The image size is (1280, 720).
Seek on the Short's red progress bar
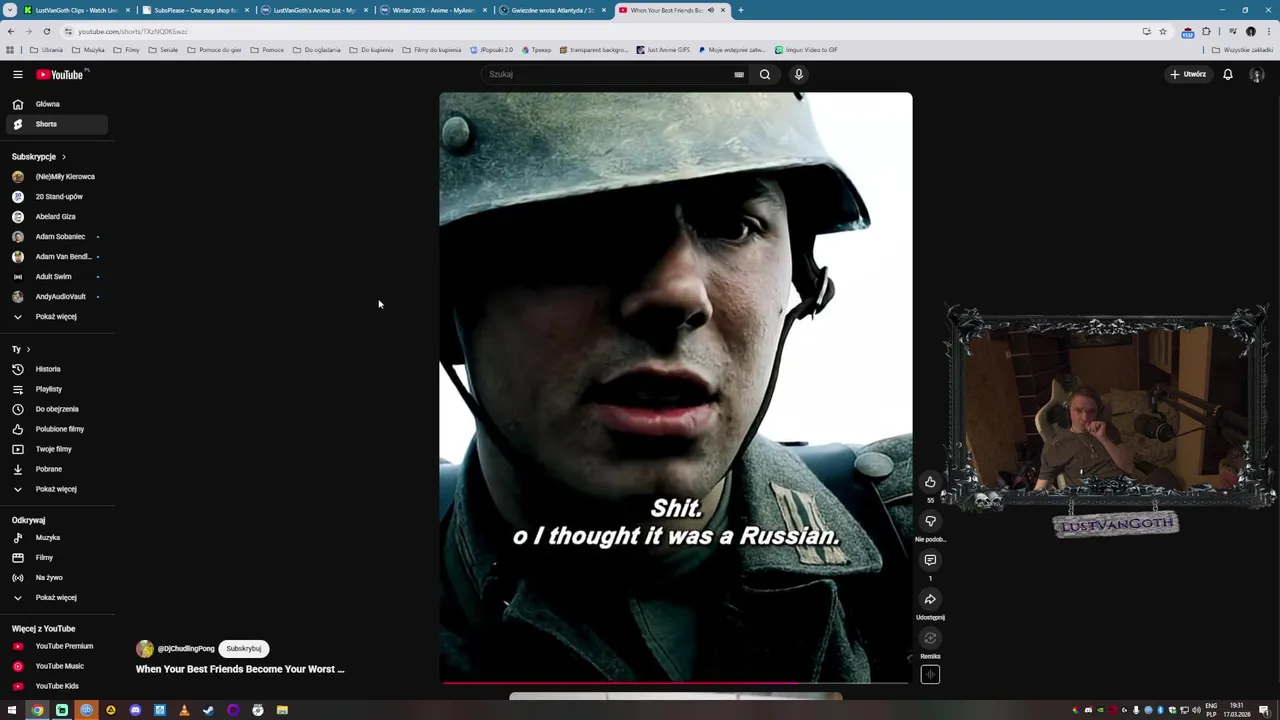675,683
